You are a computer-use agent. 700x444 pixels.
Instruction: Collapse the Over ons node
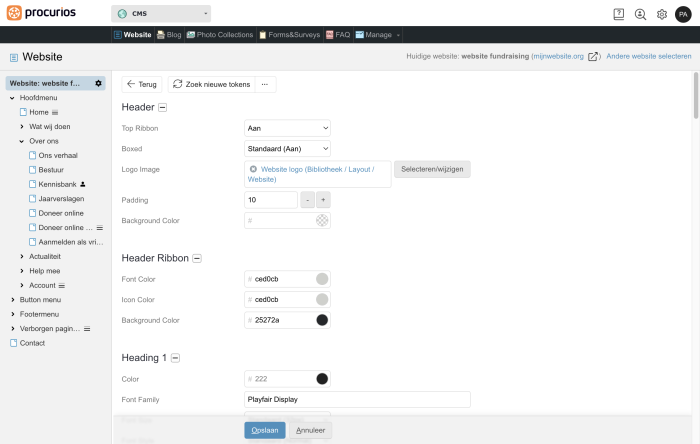pos(22,141)
